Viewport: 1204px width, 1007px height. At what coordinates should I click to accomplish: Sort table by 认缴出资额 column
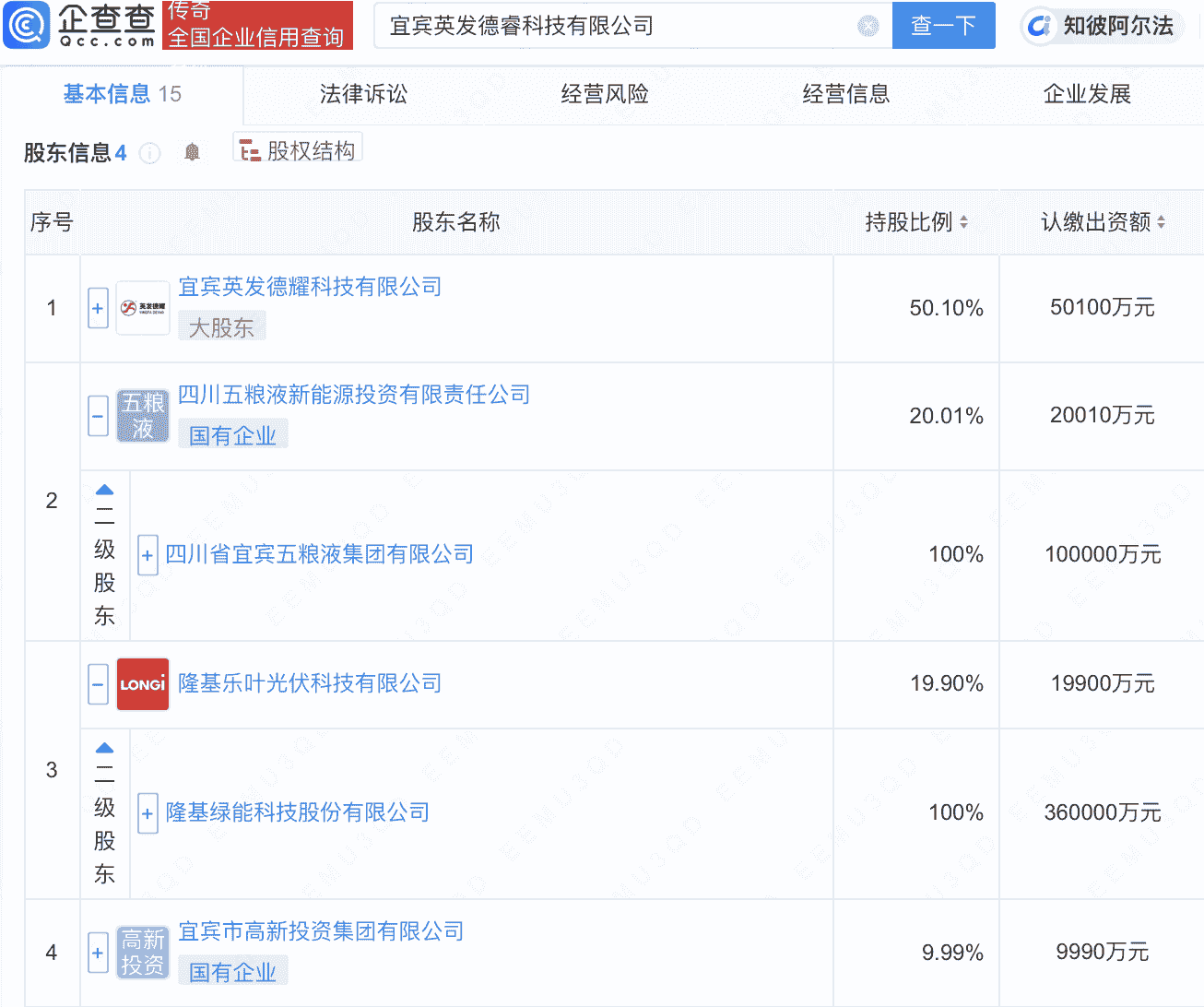[x=1161, y=222]
